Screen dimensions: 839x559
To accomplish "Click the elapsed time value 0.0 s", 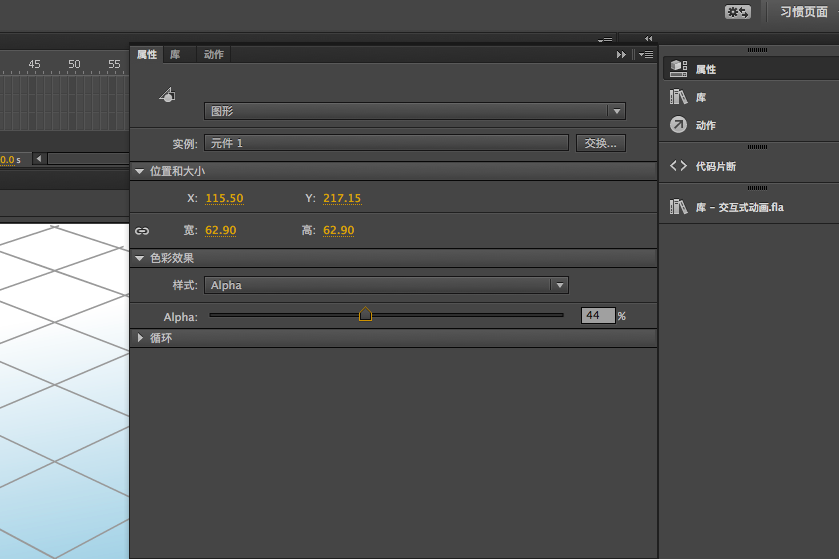I will (x=10, y=160).
